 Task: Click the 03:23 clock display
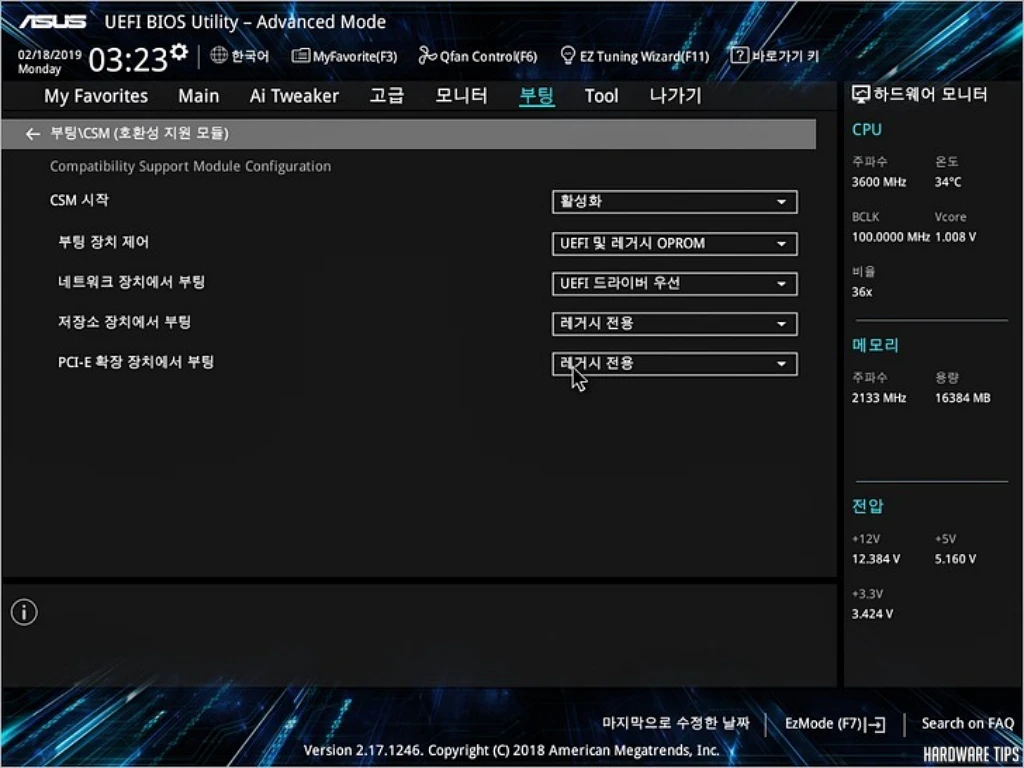[128, 61]
